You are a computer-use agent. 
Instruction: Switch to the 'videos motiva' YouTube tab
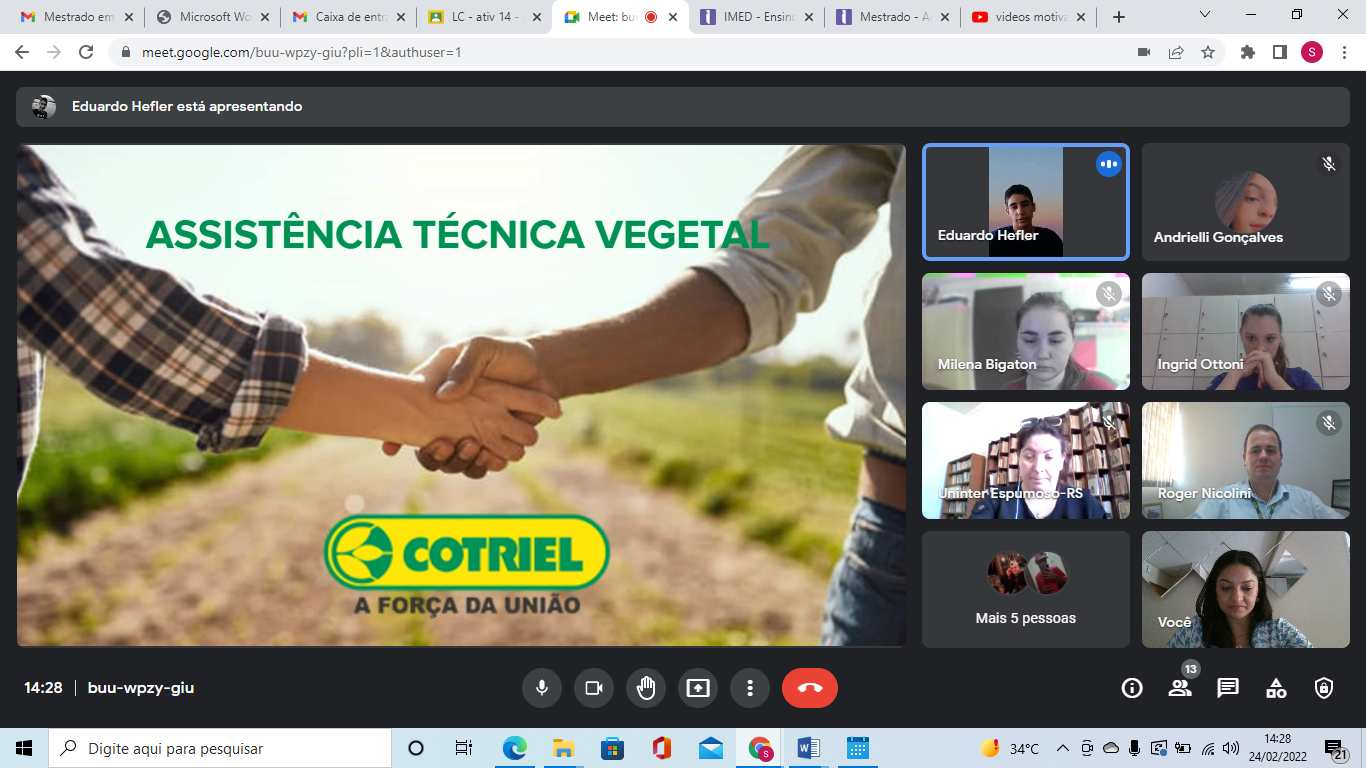1028,17
